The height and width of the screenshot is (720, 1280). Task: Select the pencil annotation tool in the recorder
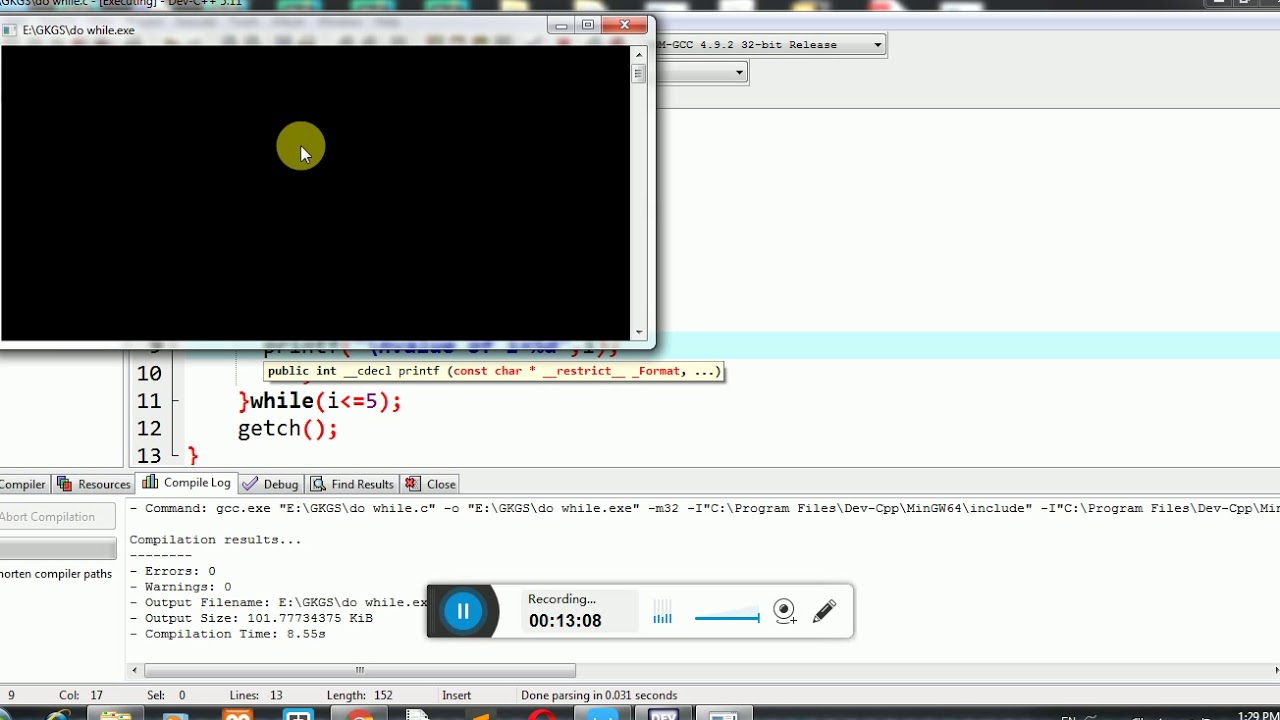[824, 611]
